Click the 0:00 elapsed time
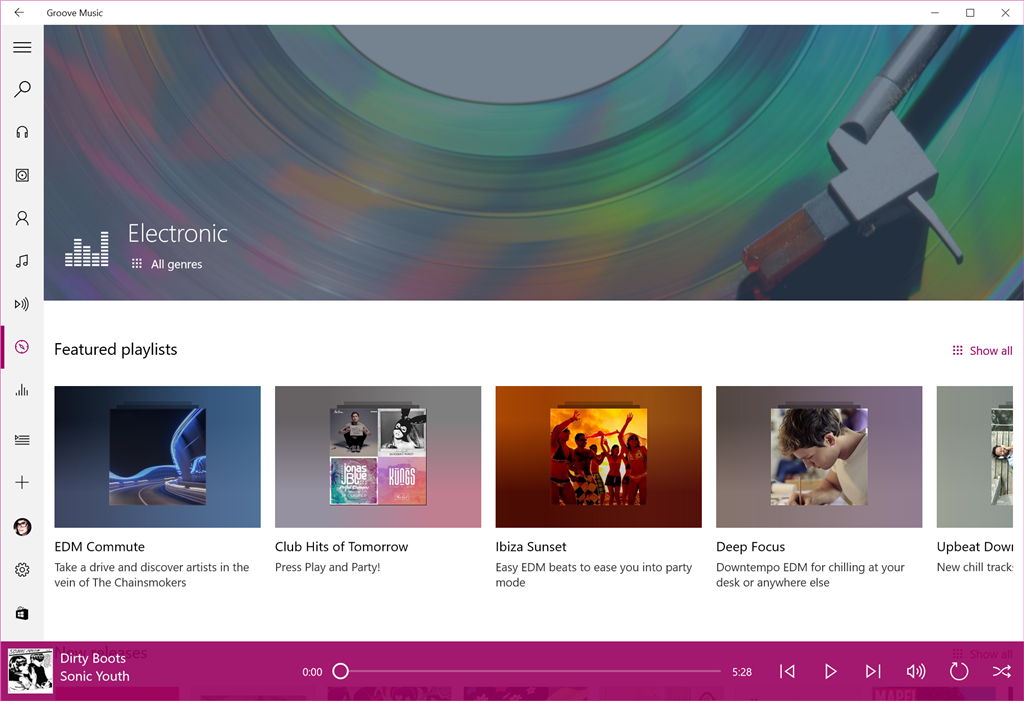This screenshot has width=1024, height=701. 312,672
